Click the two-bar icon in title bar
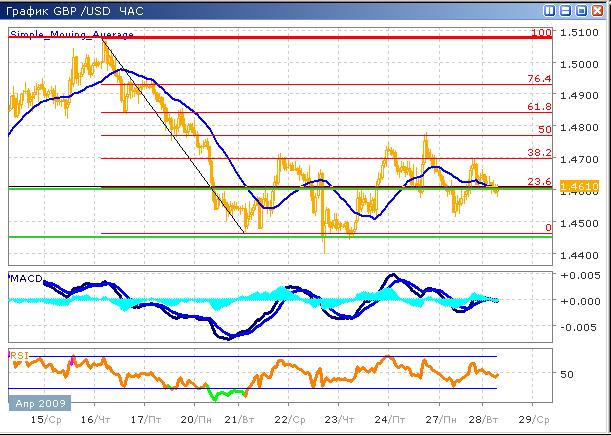 552,10
